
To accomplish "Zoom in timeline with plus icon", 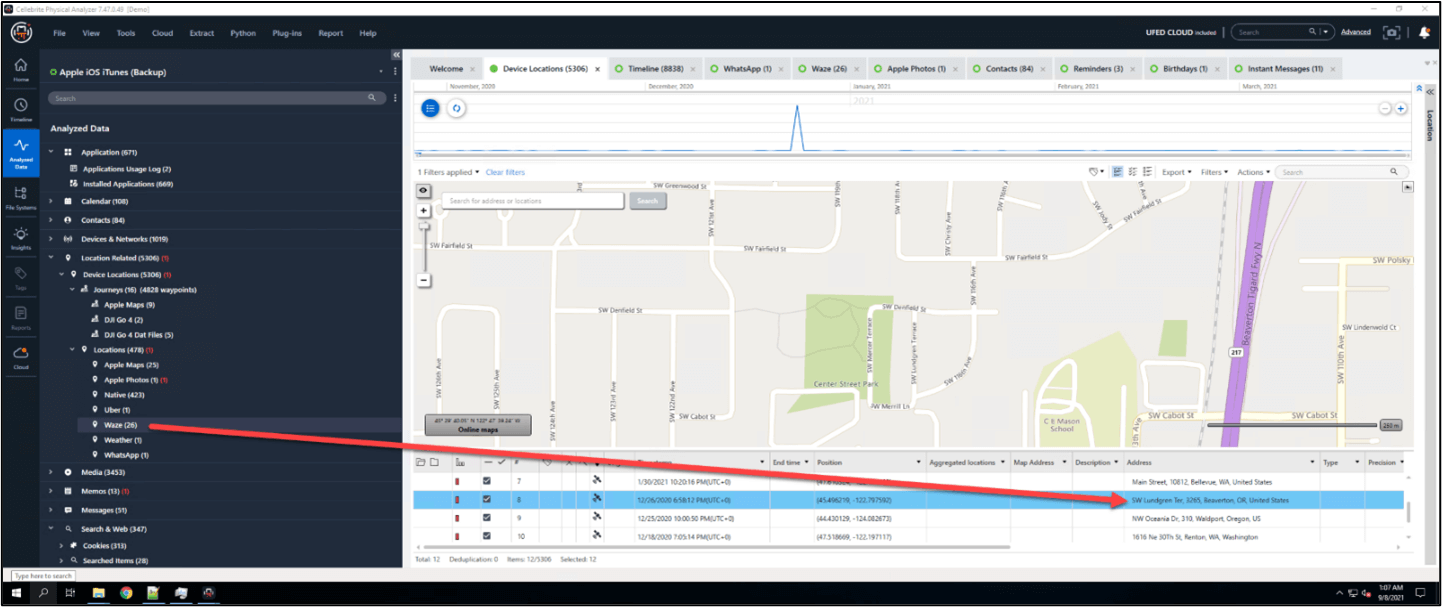I will point(1401,108).
